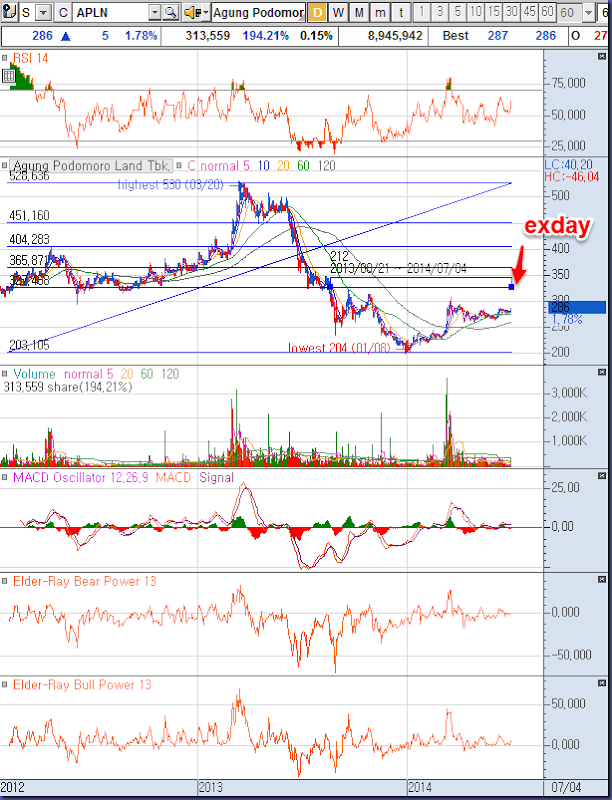
Task: Click the 8,945,942 value in quote bar
Action: pyautogui.click(x=395, y=36)
